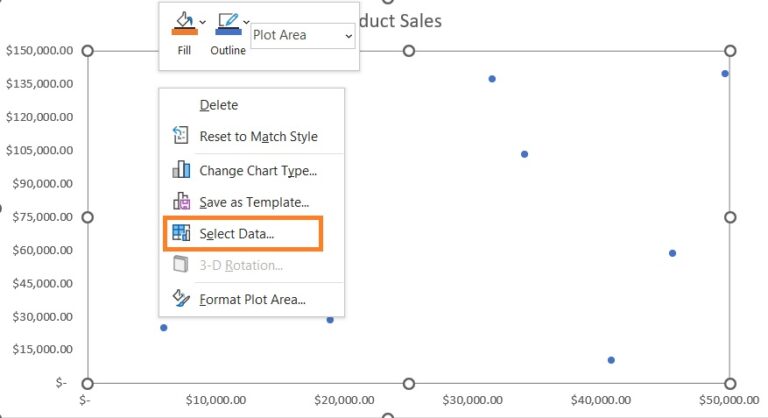
Task: Click the greyed-out 3-D Rotation icon
Action: point(181,265)
